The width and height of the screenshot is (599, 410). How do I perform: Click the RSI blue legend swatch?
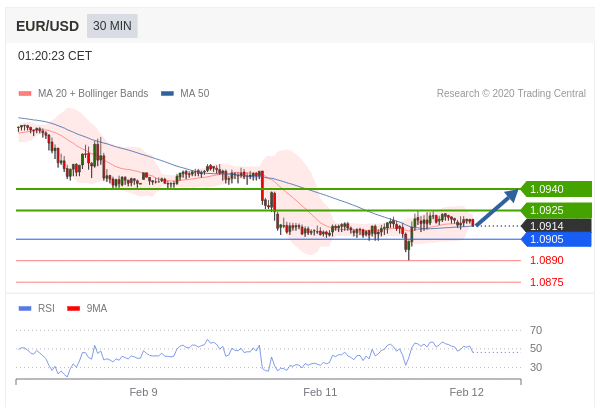(x=25, y=308)
